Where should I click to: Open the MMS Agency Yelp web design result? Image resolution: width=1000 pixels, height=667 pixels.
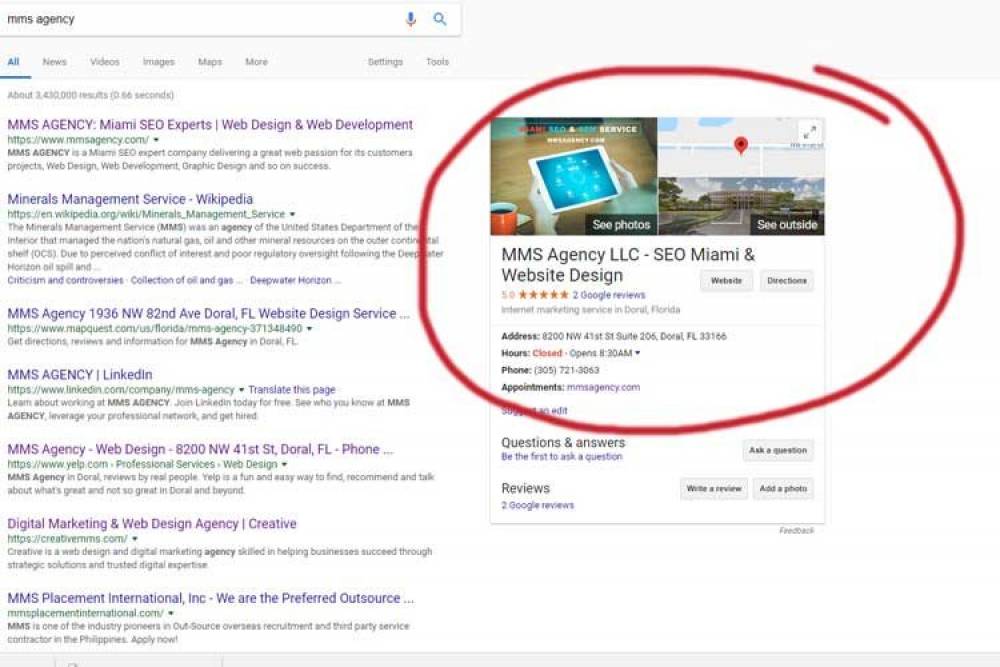tap(200, 449)
